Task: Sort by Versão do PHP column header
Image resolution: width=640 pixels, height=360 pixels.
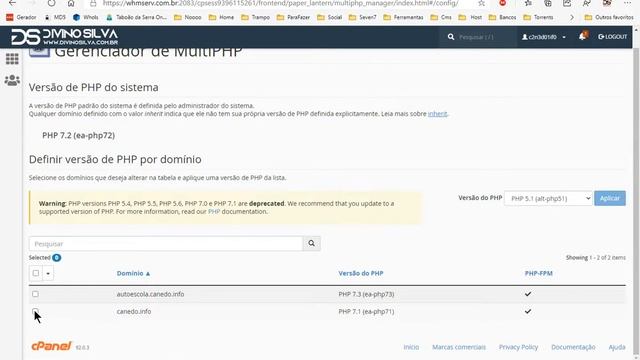Action: pyautogui.click(x=361, y=273)
